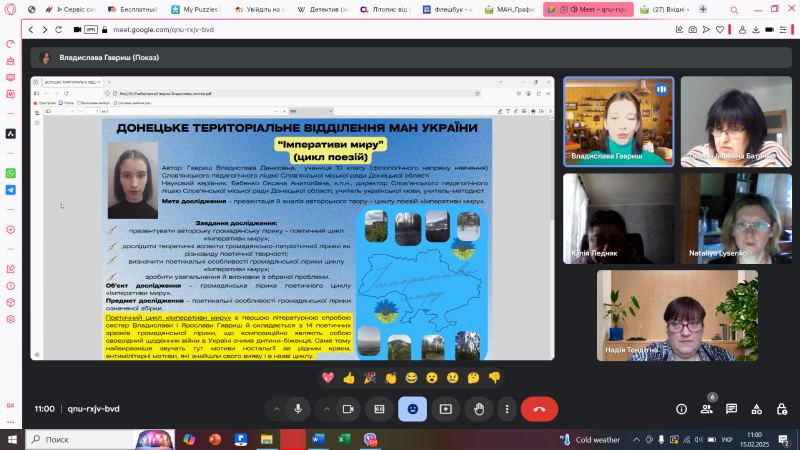
Task: Click the emoji reactions button
Action: 412,408
